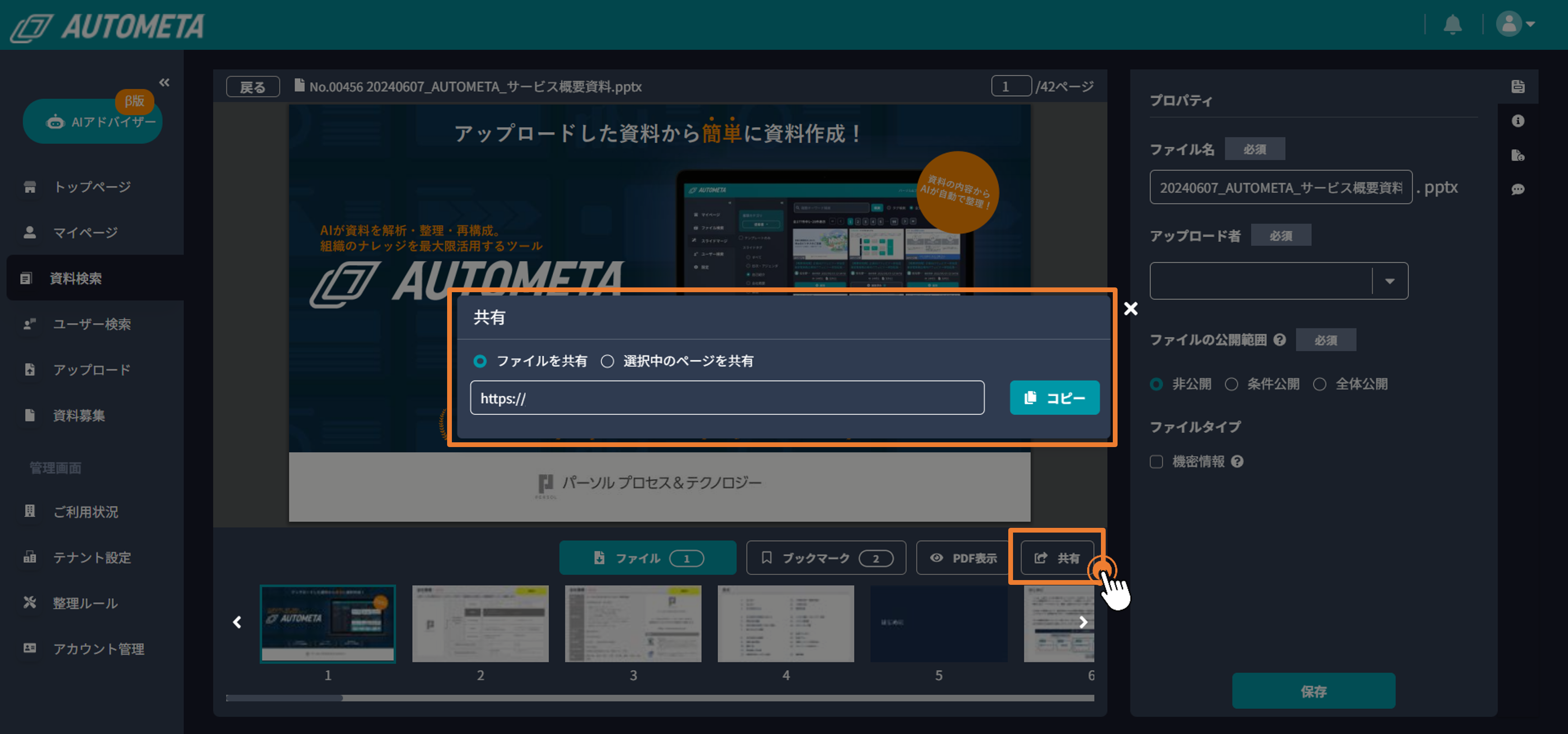Click the アップロード file icon
This screenshot has width=1568, height=734.
[30, 369]
